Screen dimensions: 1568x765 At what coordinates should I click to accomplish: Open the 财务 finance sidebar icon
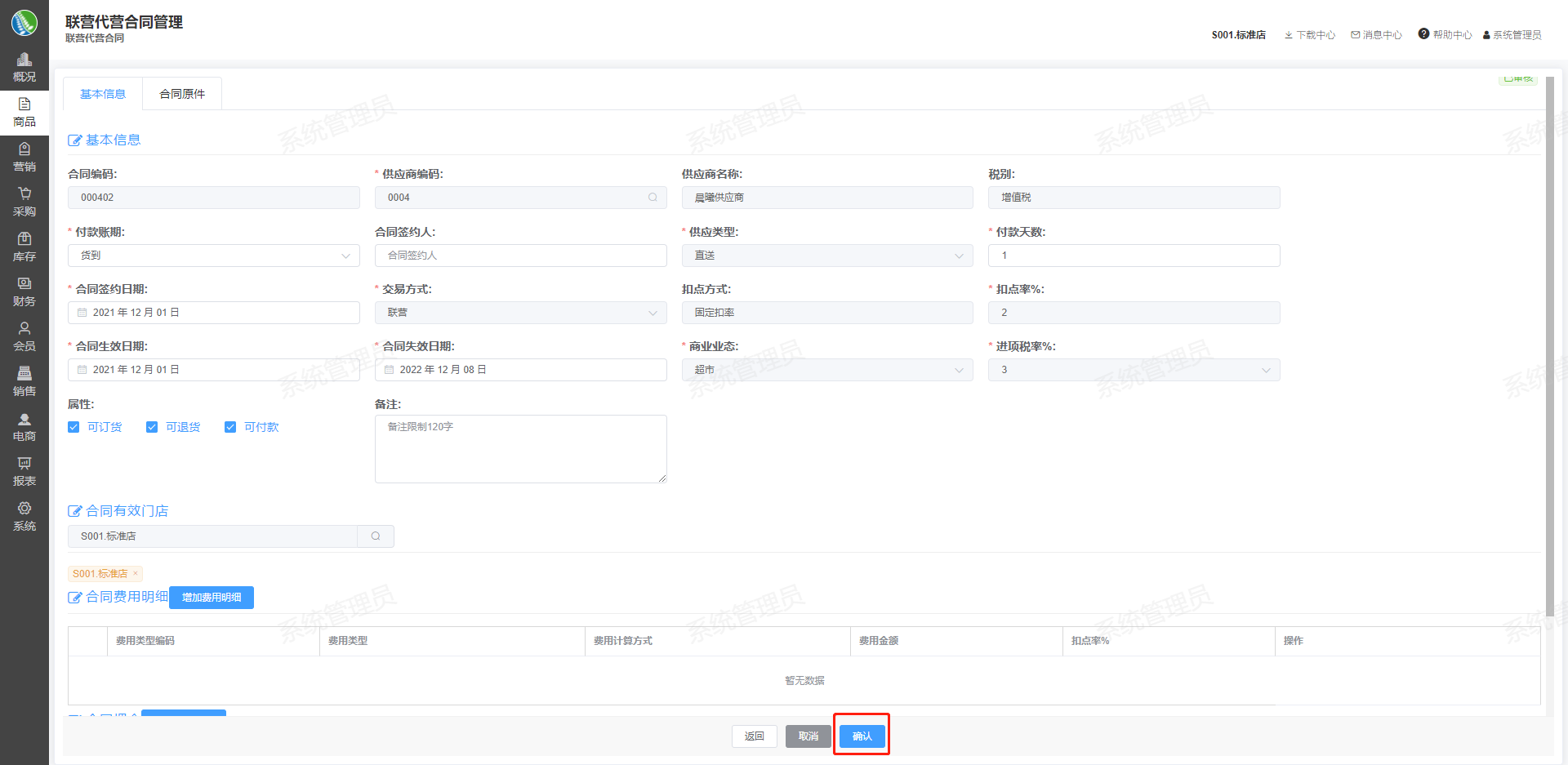pos(24,283)
